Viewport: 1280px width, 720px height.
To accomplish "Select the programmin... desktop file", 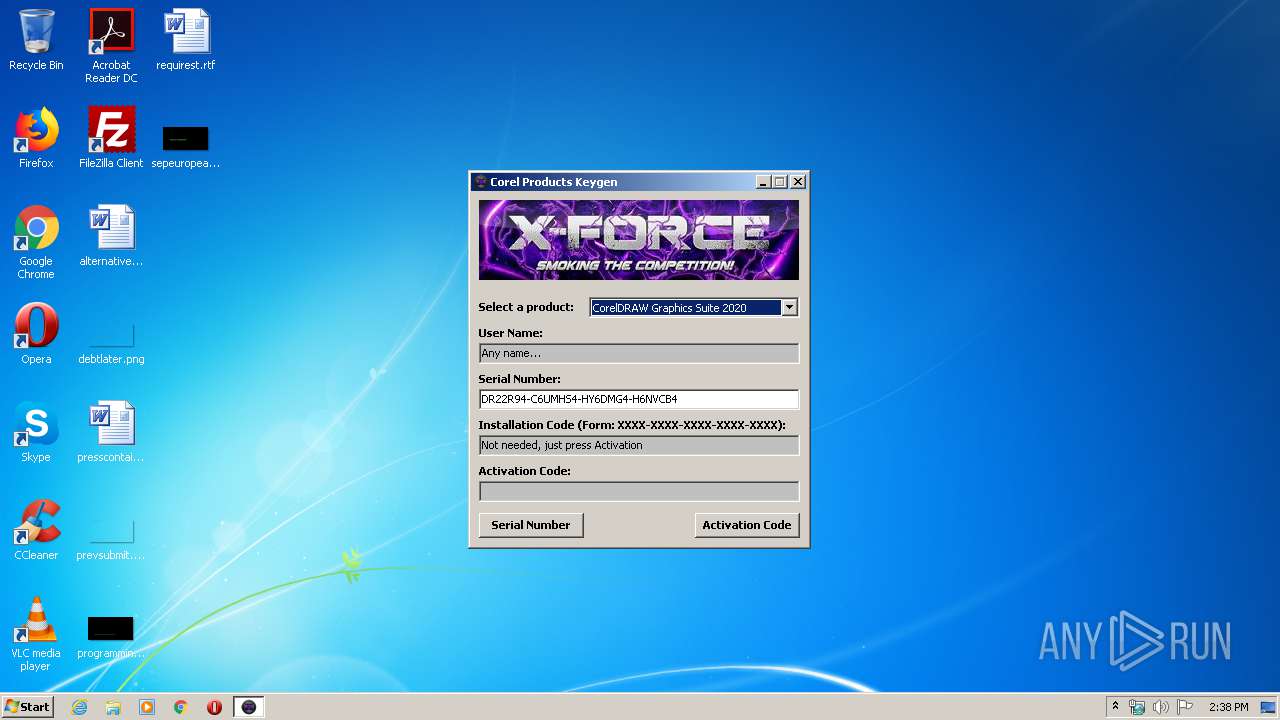I will pos(111,636).
